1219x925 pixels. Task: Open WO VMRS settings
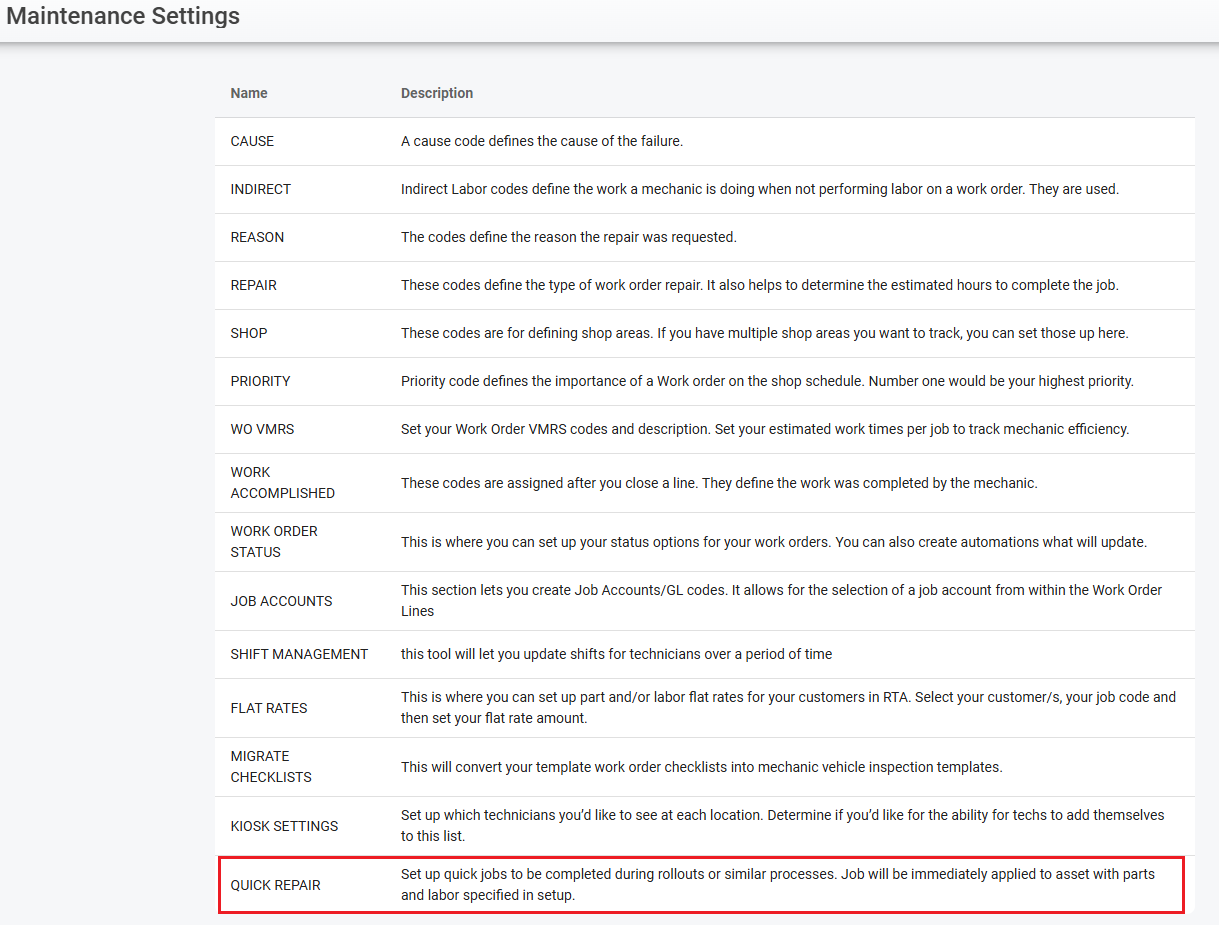[x=262, y=429]
